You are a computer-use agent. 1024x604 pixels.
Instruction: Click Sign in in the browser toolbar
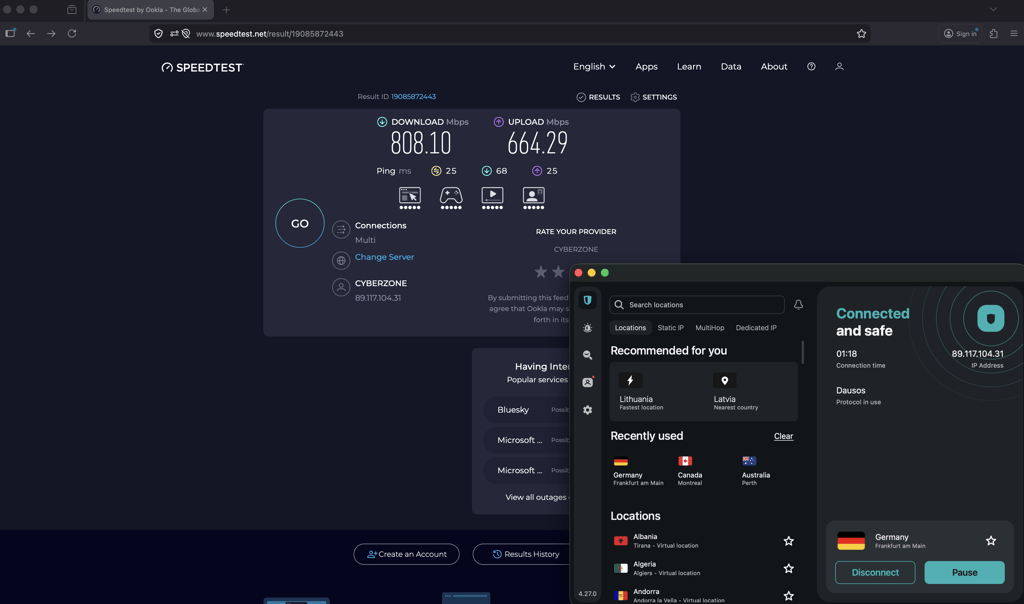click(961, 33)
